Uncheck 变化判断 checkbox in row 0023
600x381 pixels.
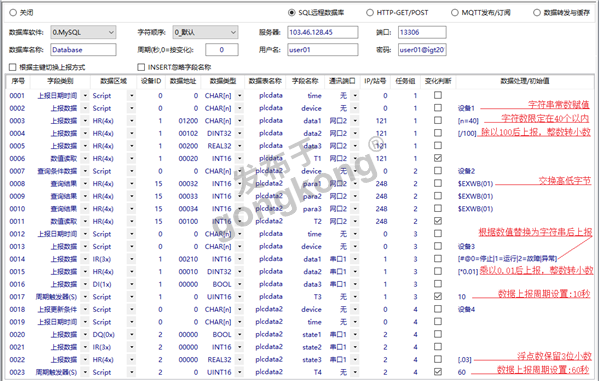coord(438,372)
